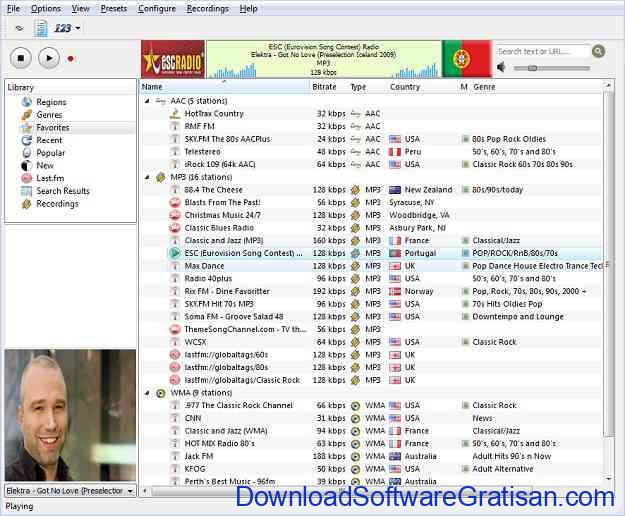Select the KFOG station row

371,469
